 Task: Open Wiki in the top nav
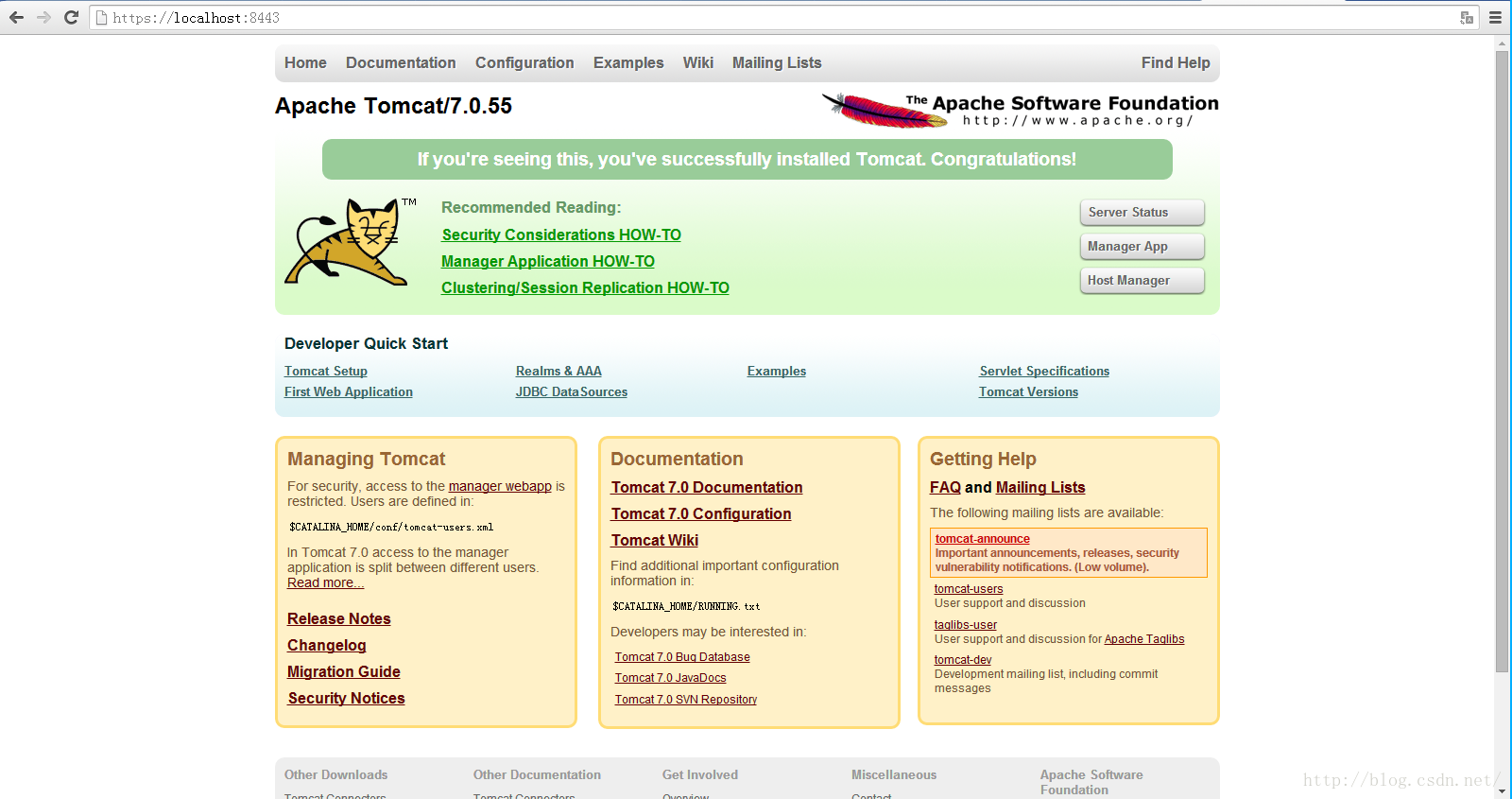pyautogui.click(x=698, y=62)
